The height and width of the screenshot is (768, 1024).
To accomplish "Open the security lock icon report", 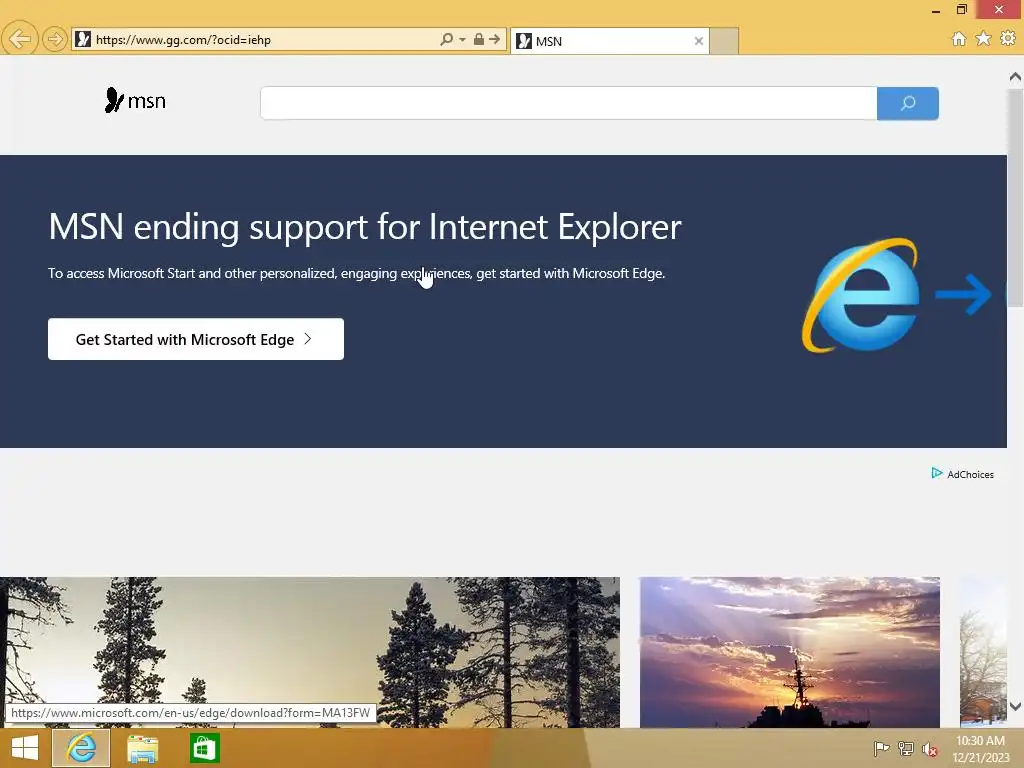I will tap(479, 39).
